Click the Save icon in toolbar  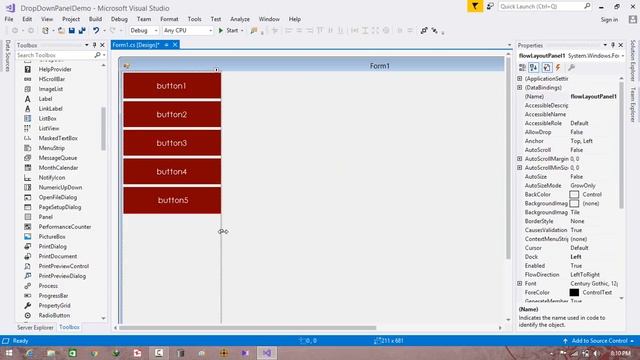coord(72,31)
